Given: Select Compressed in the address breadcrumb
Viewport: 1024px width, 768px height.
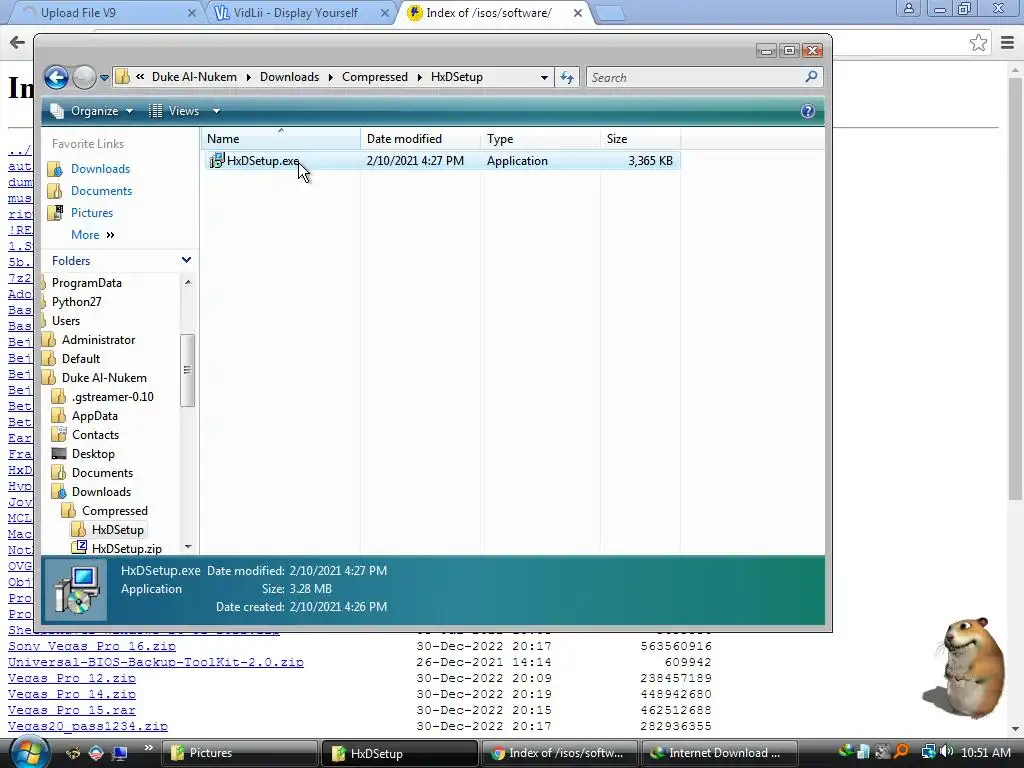Looking at the screenshot, I should pyautogui.click(x=375, y=77).
